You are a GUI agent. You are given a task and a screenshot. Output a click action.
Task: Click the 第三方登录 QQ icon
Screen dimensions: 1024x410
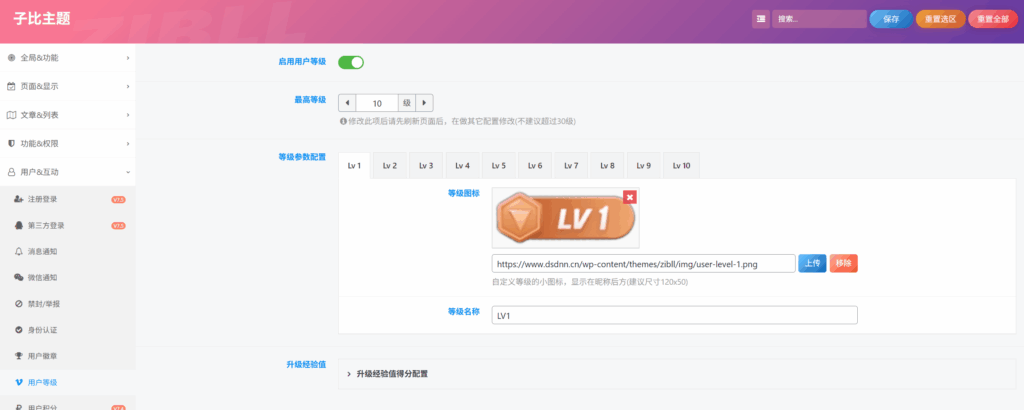[x=19, y=225]
